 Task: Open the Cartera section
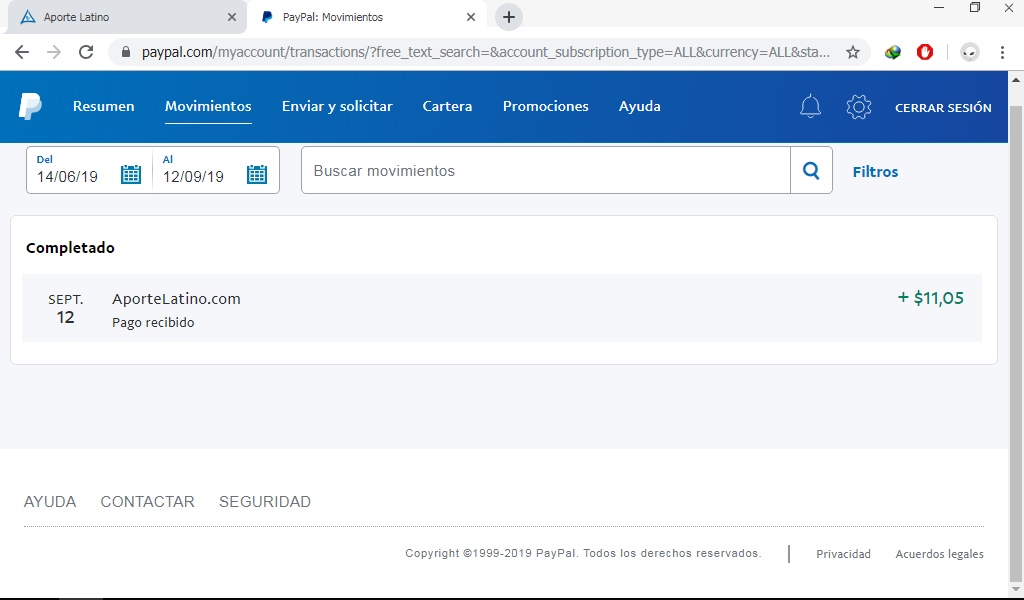447,106
